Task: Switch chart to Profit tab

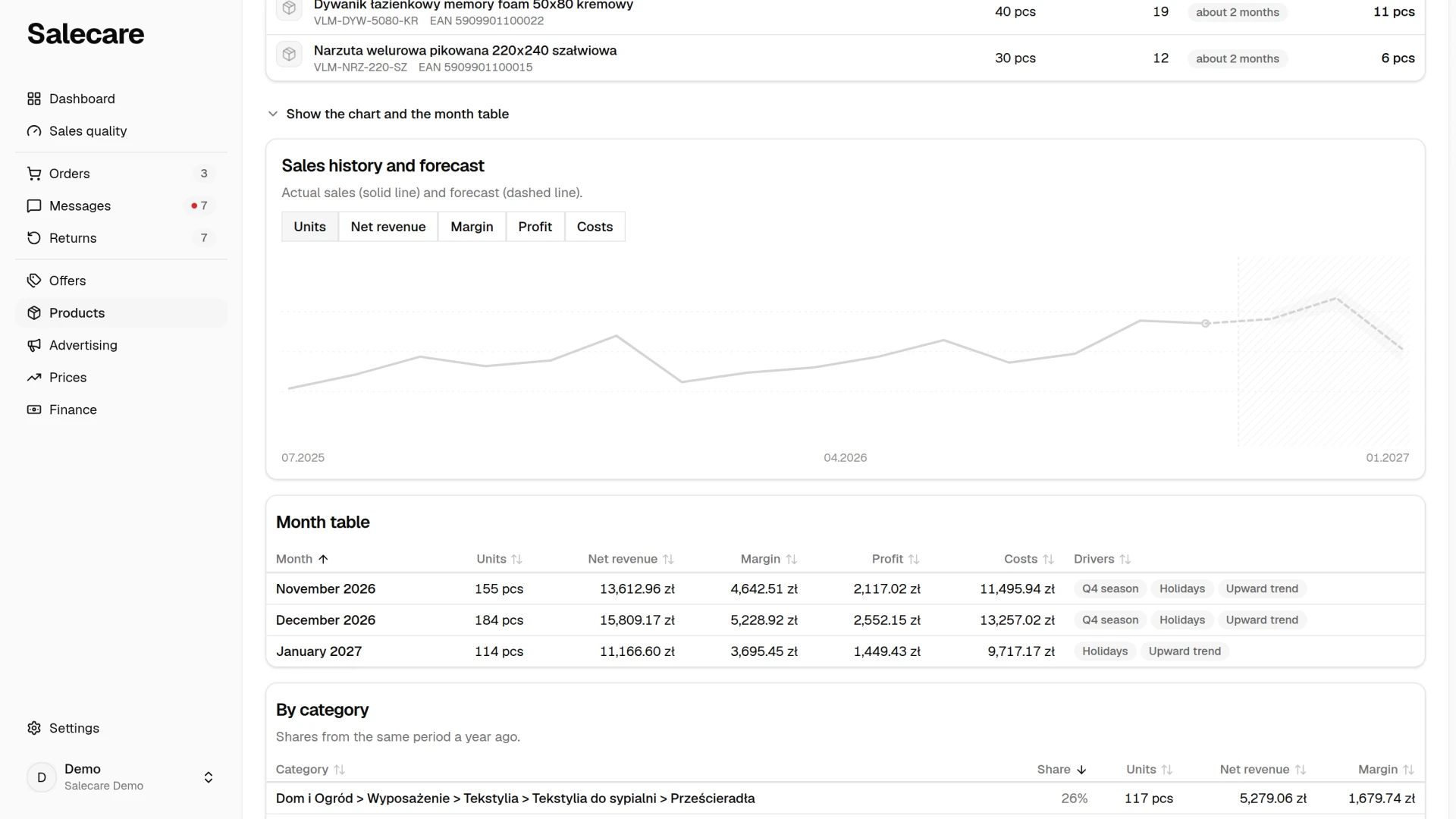Action: 535,227
